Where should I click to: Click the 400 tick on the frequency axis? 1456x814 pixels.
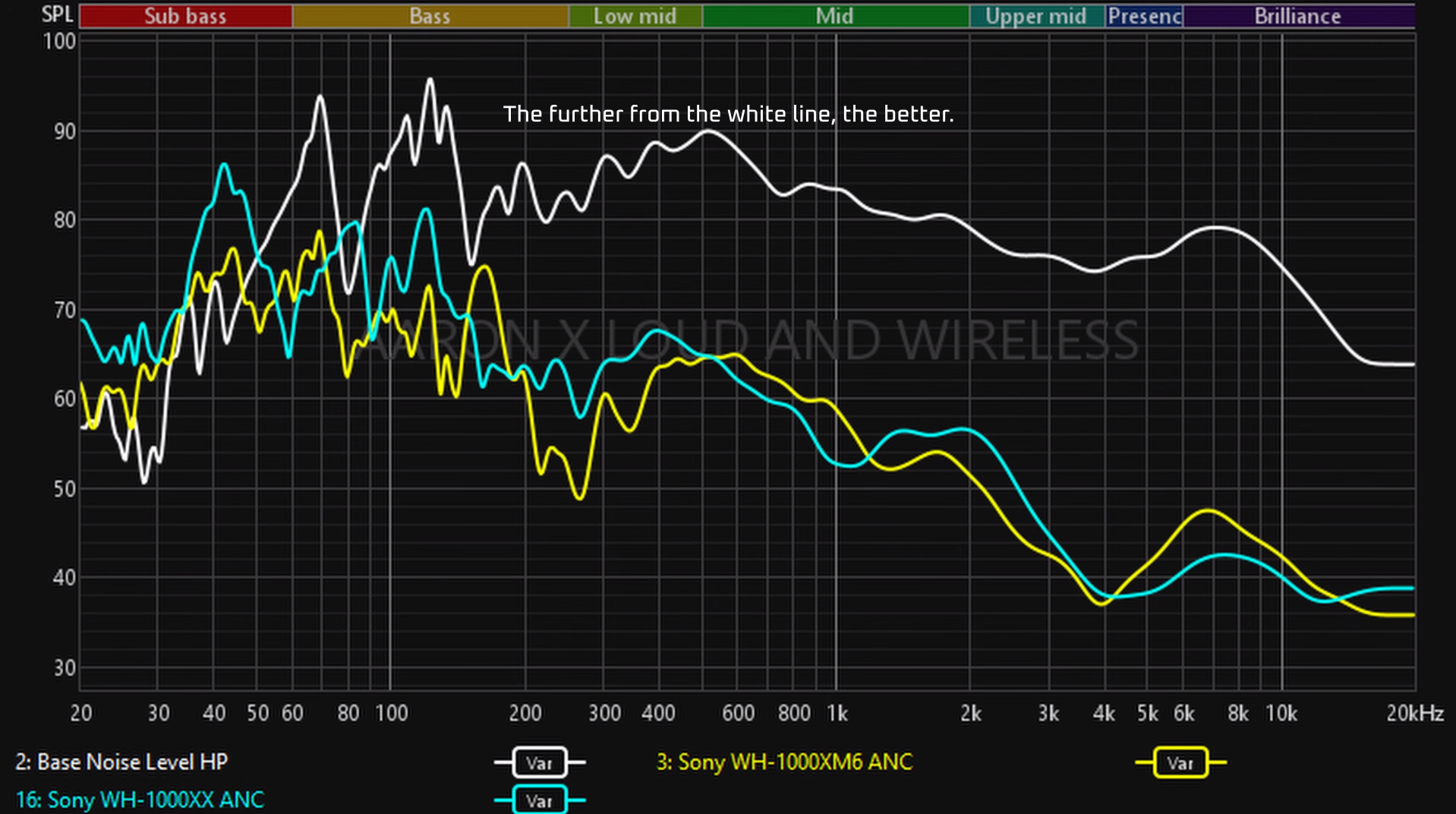click(658, 713)
